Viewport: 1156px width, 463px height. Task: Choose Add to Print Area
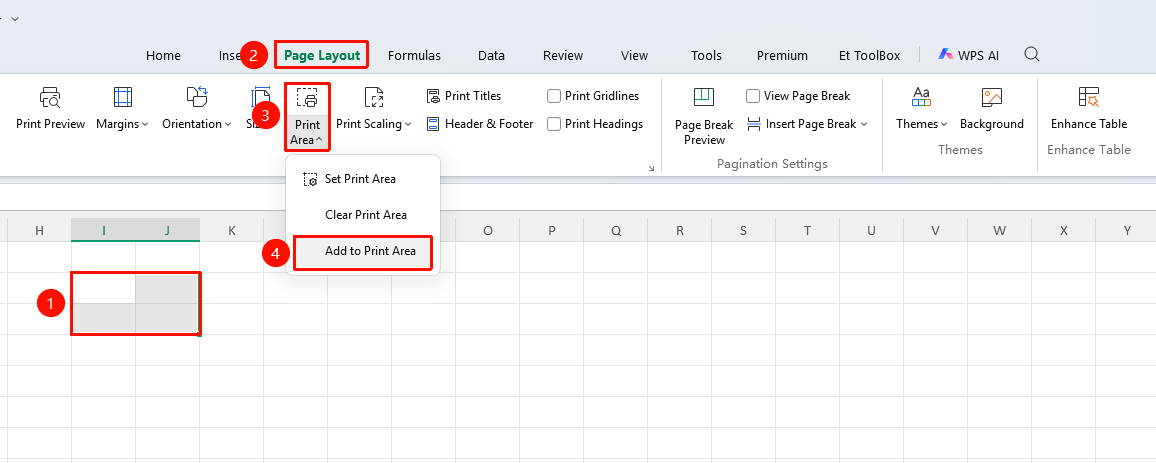click(363, 251)
